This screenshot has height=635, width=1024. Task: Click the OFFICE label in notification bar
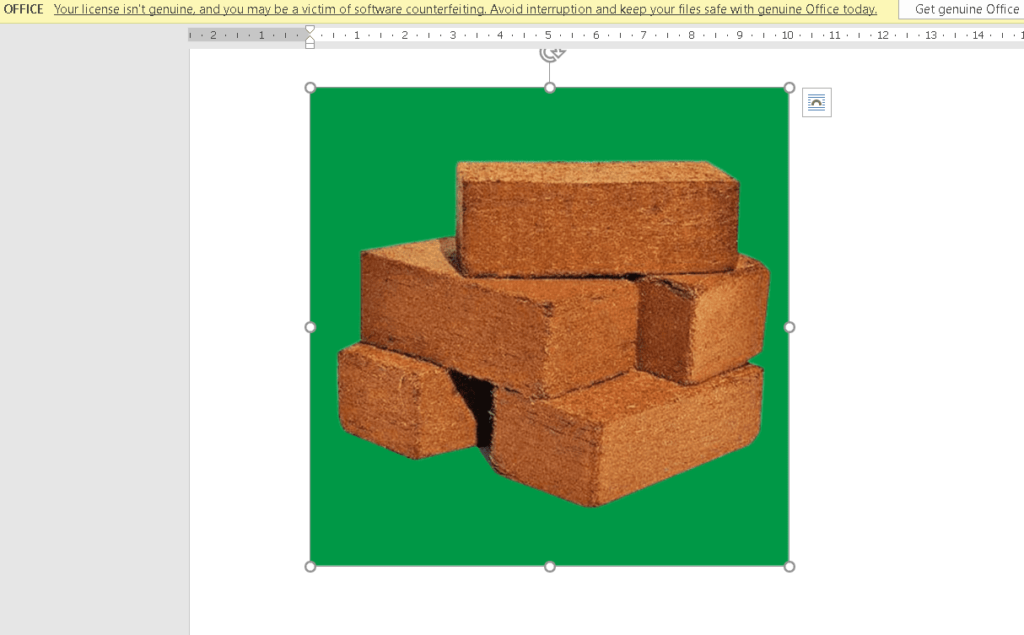click(x=24, y=9)
